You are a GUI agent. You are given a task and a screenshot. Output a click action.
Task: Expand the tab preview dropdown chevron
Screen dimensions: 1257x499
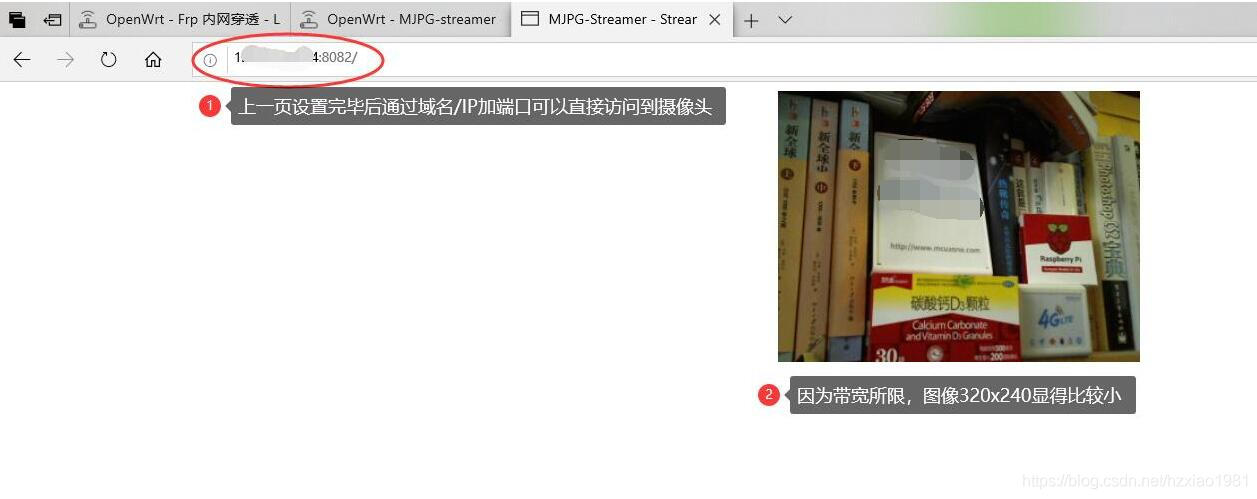[785, 20]
